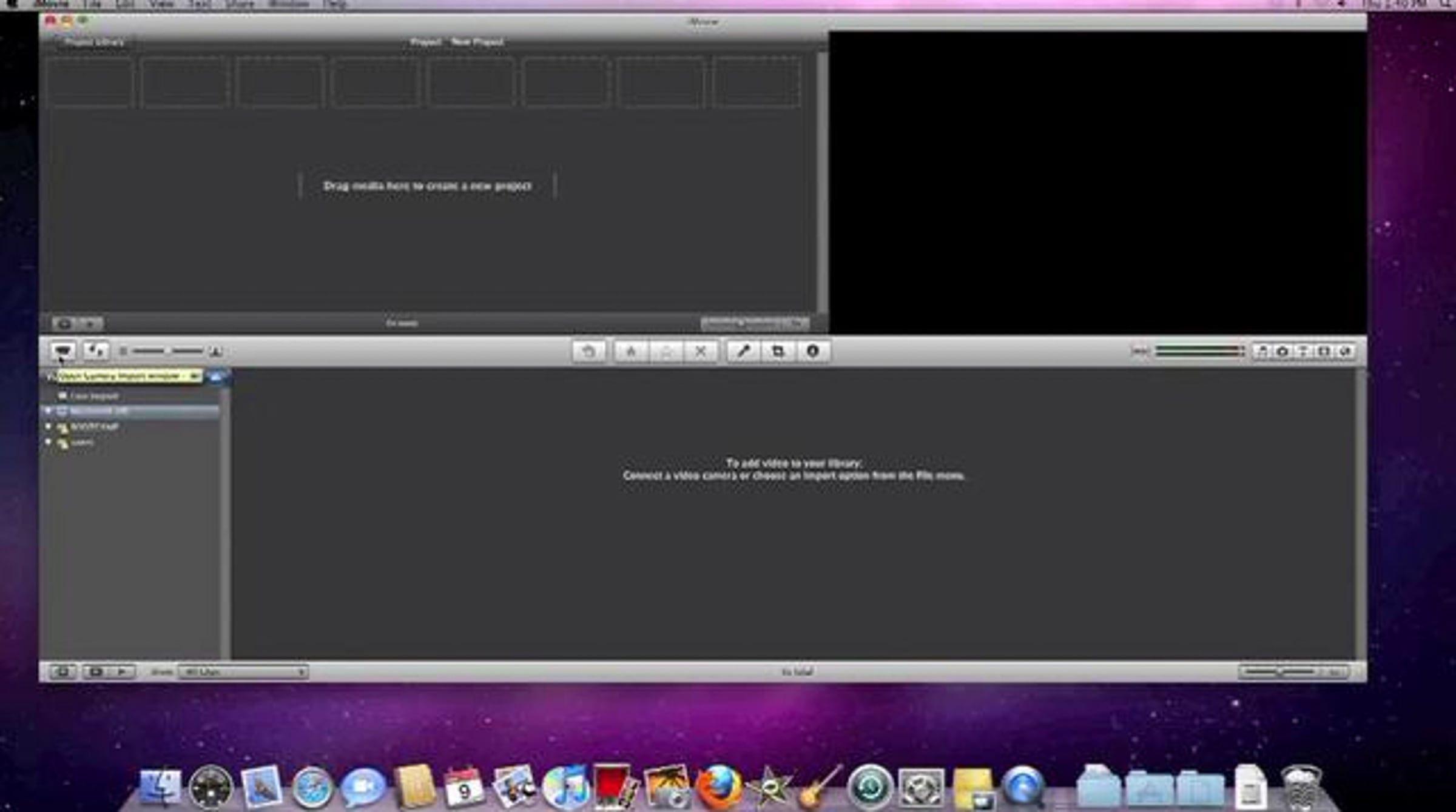Screen dimensions: 1456x812
Task: Select the crop tool icon
Action: point(778,351)
